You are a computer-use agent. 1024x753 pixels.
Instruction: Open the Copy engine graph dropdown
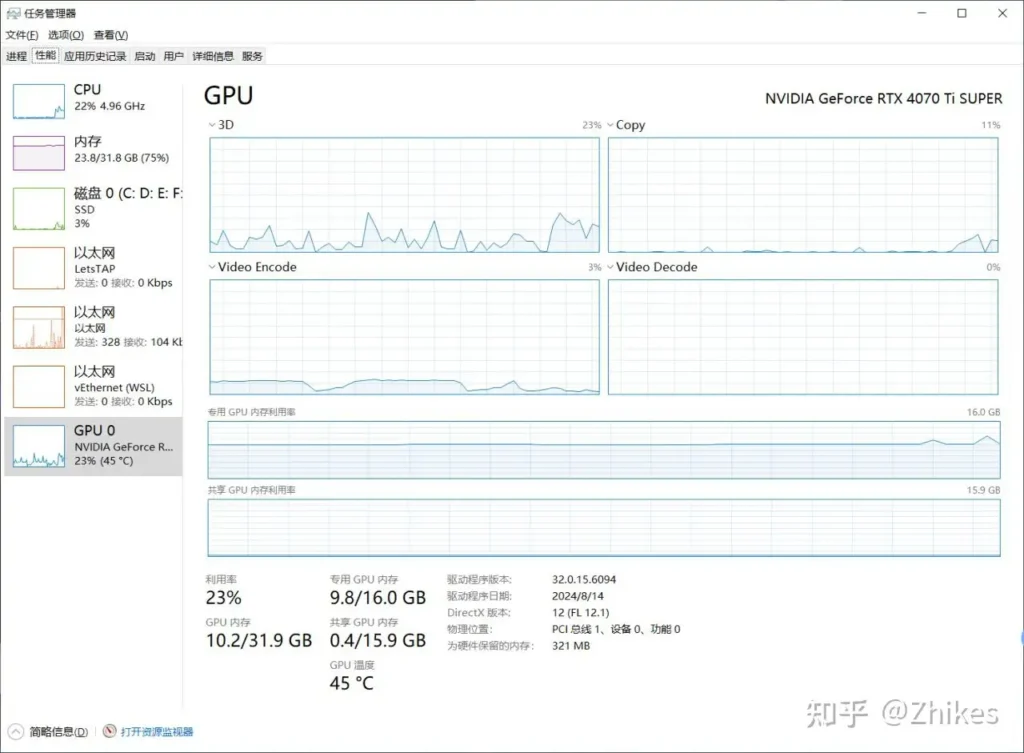click(x=610, y=125)
